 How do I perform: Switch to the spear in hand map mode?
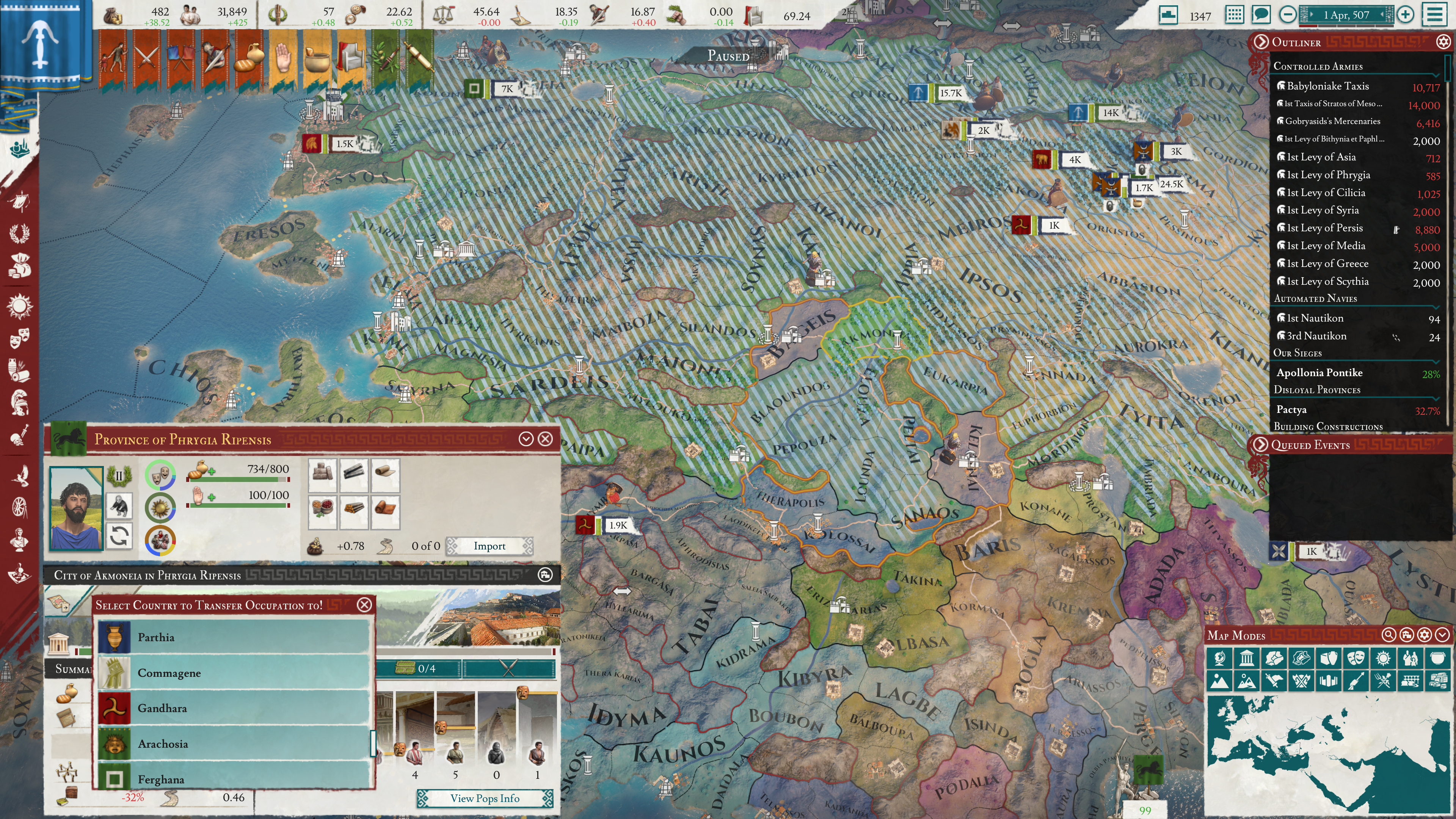click(x=1356, y=681)
